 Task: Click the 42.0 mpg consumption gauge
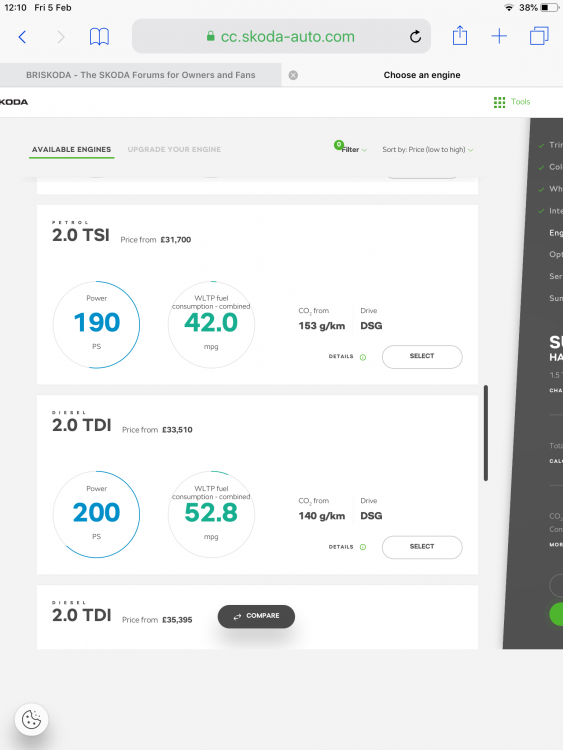[x=211, y=325]
